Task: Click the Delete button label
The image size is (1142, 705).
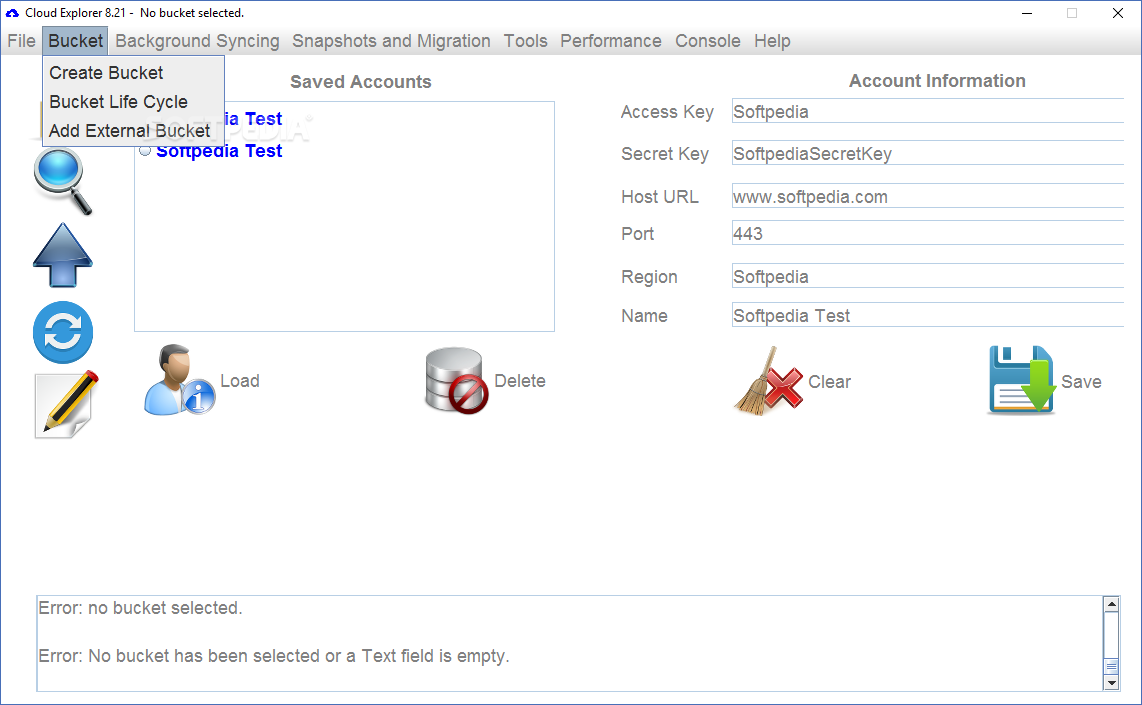Action: pos(519,381)
